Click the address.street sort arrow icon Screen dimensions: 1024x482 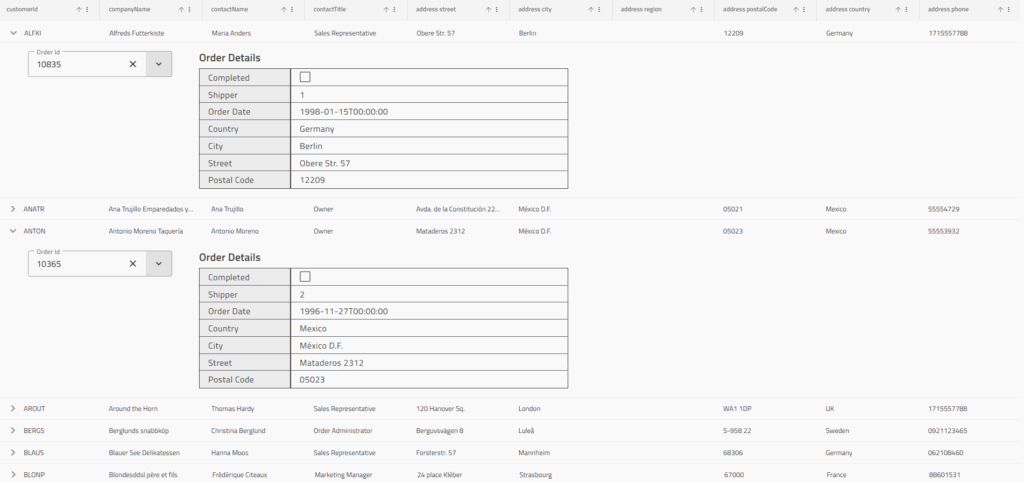pos(488,9)
